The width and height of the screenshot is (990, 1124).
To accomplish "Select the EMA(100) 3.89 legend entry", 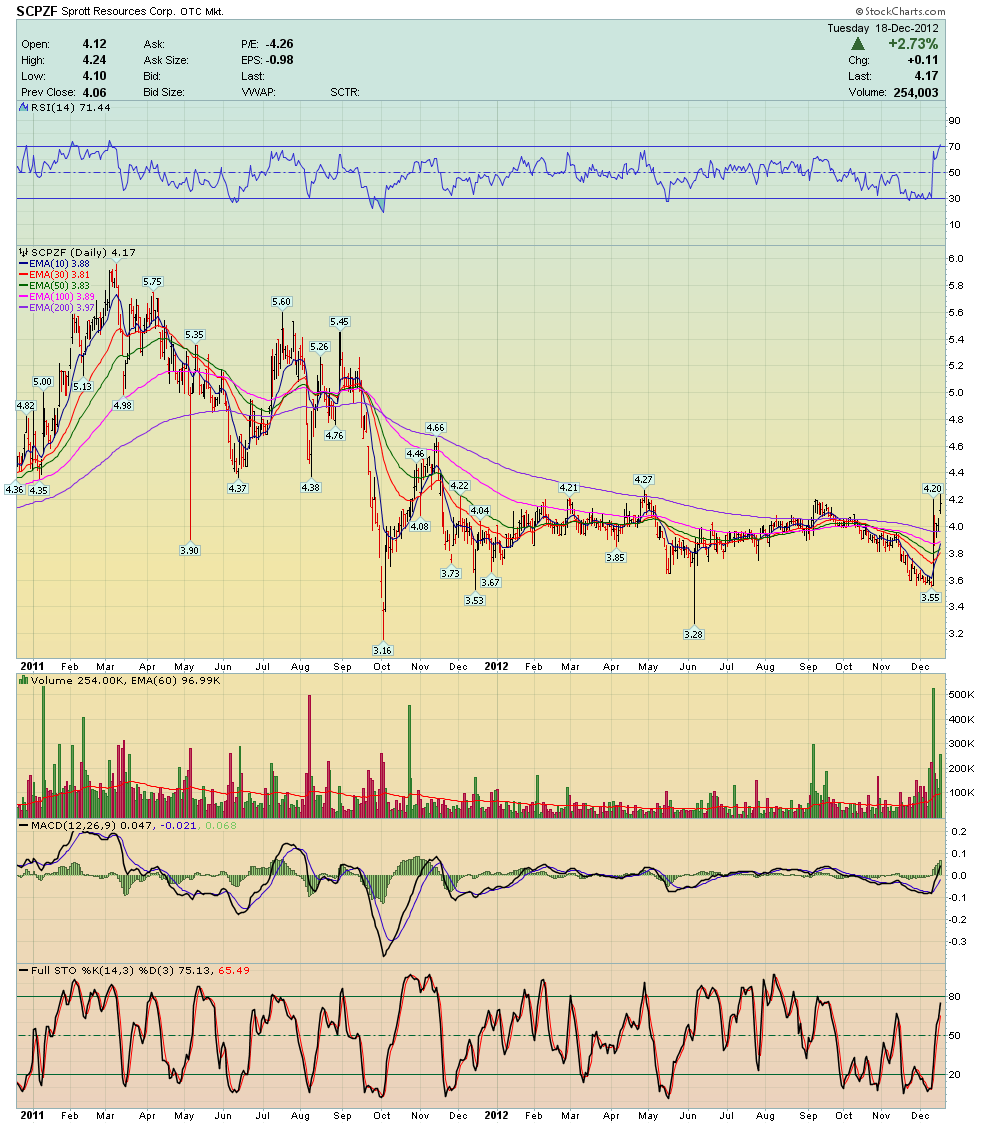I will point(57,296).
